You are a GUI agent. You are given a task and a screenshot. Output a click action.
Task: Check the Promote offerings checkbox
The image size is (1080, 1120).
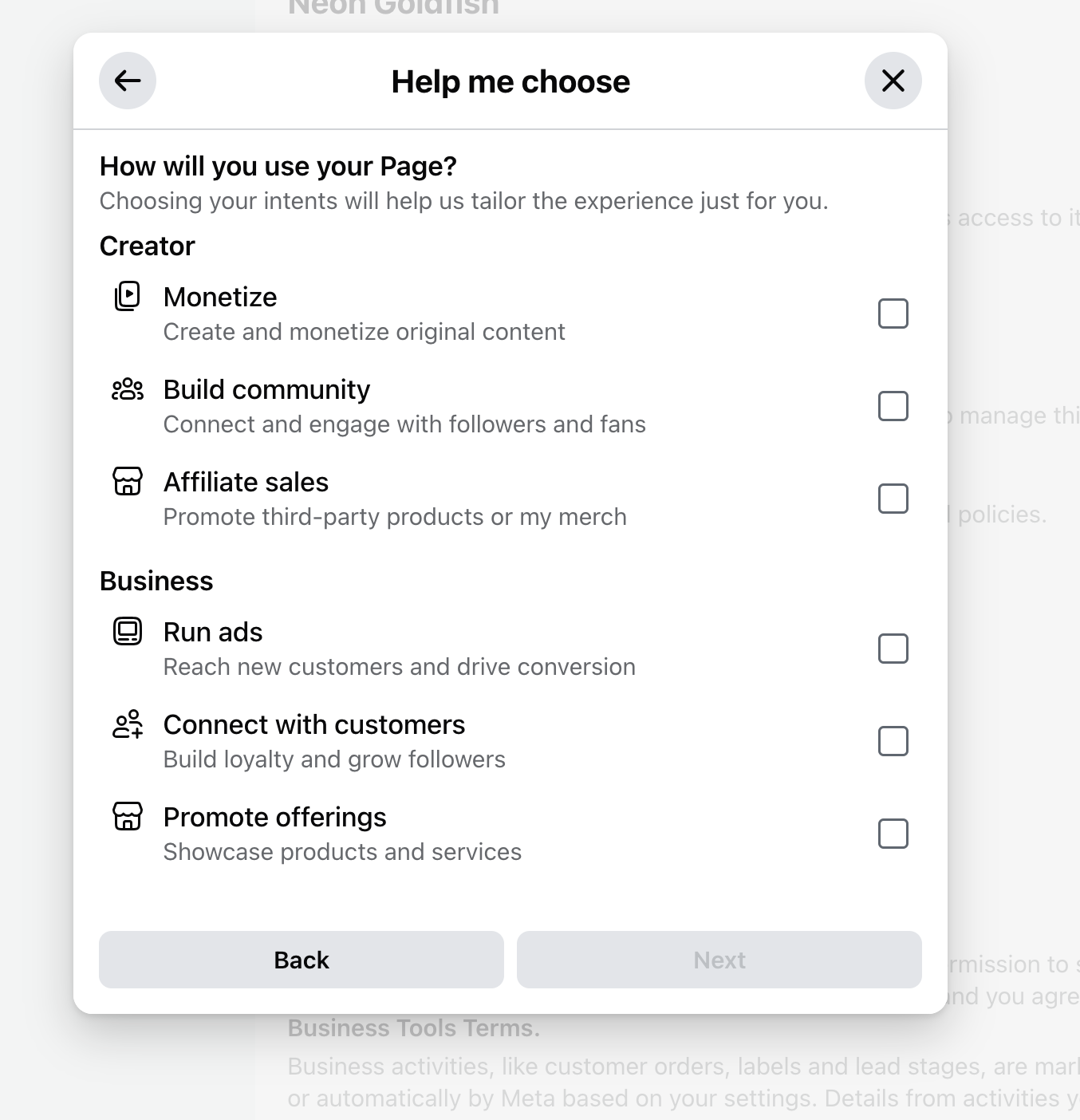click(893, 834)
